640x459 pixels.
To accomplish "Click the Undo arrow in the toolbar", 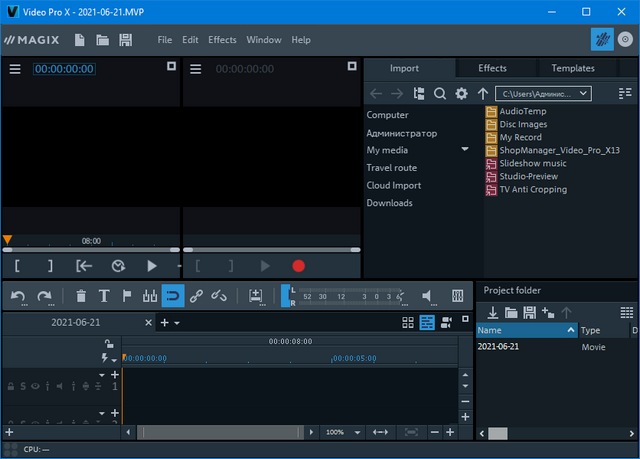I will pyautogui.click(x=18, y=296).
